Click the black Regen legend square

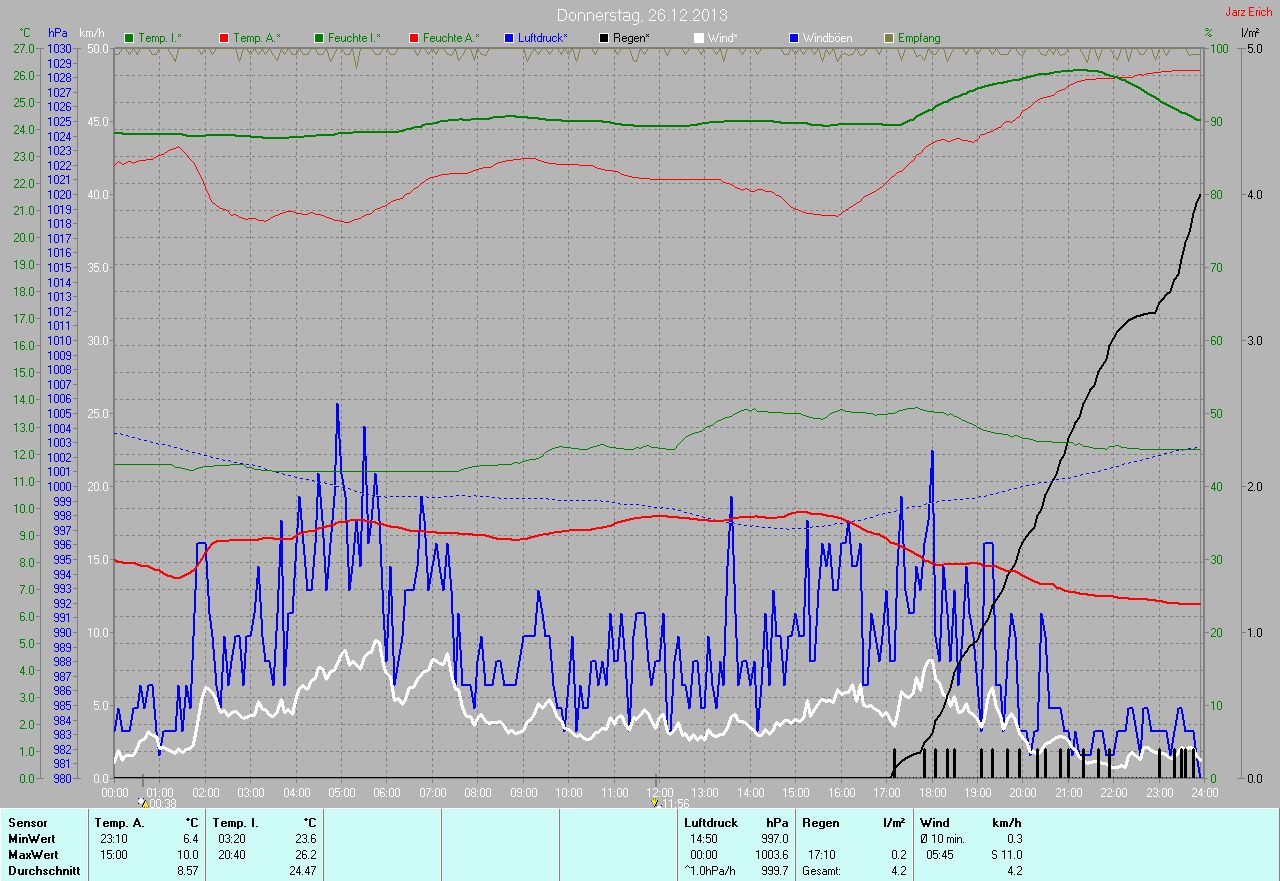604,38
